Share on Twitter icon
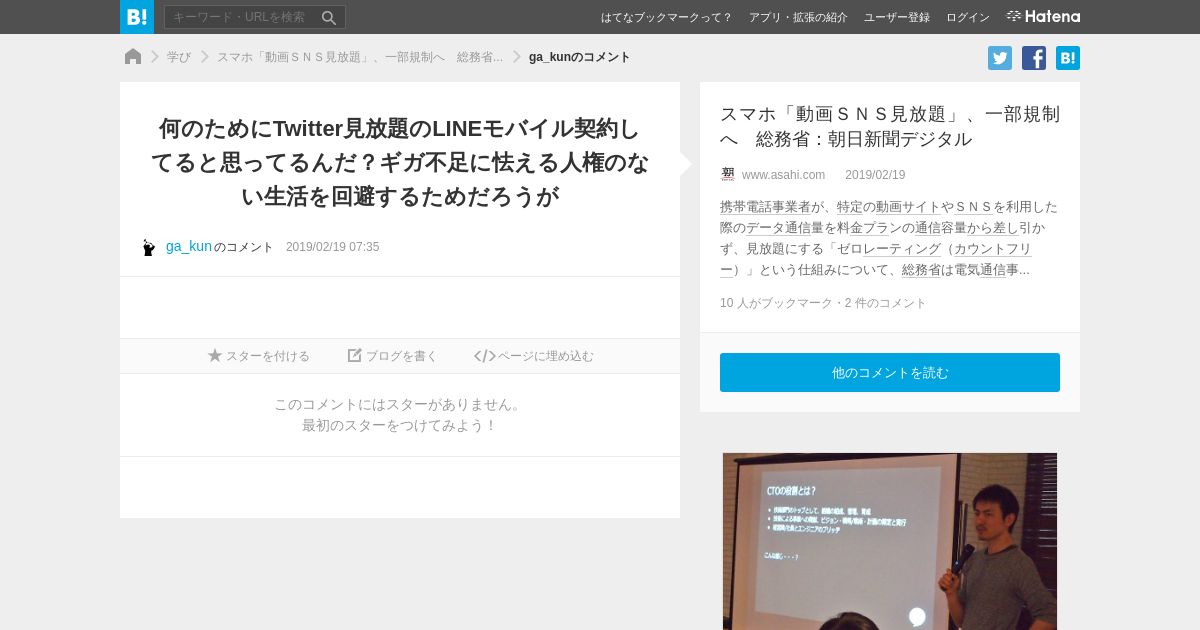The width and height of the screenshot is (1200, 630). pyautogui.click(x=1000, y=58)
